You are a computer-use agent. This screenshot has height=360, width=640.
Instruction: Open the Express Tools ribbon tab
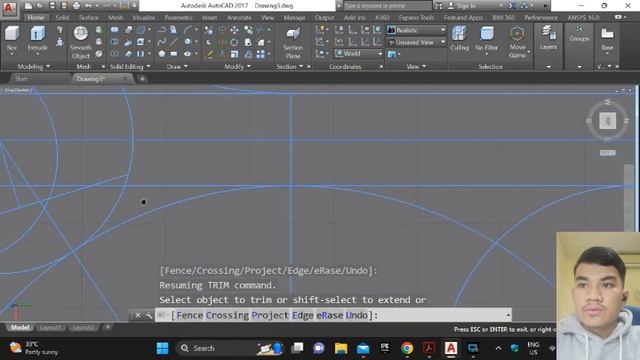click(416, 18)
